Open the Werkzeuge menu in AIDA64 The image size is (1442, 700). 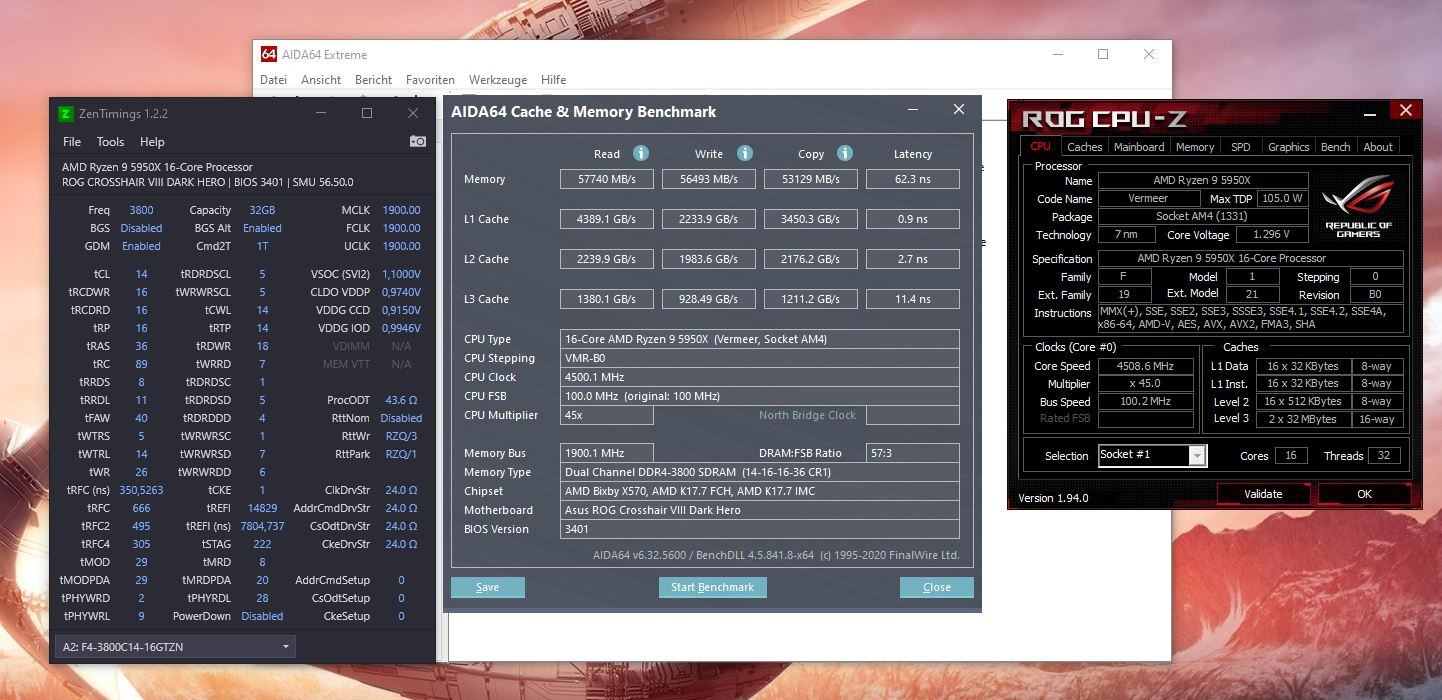[498, 80]
